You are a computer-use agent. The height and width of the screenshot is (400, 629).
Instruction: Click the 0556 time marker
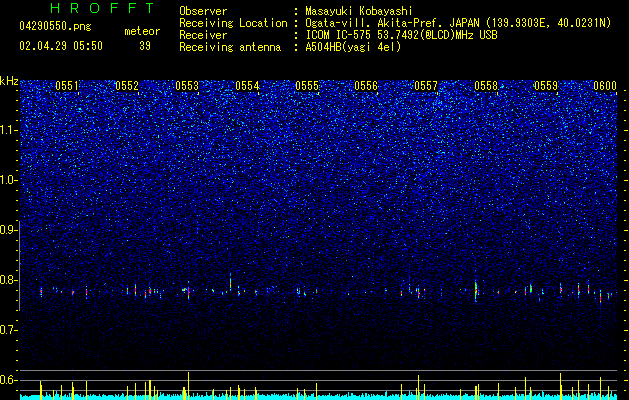[366, 86]
